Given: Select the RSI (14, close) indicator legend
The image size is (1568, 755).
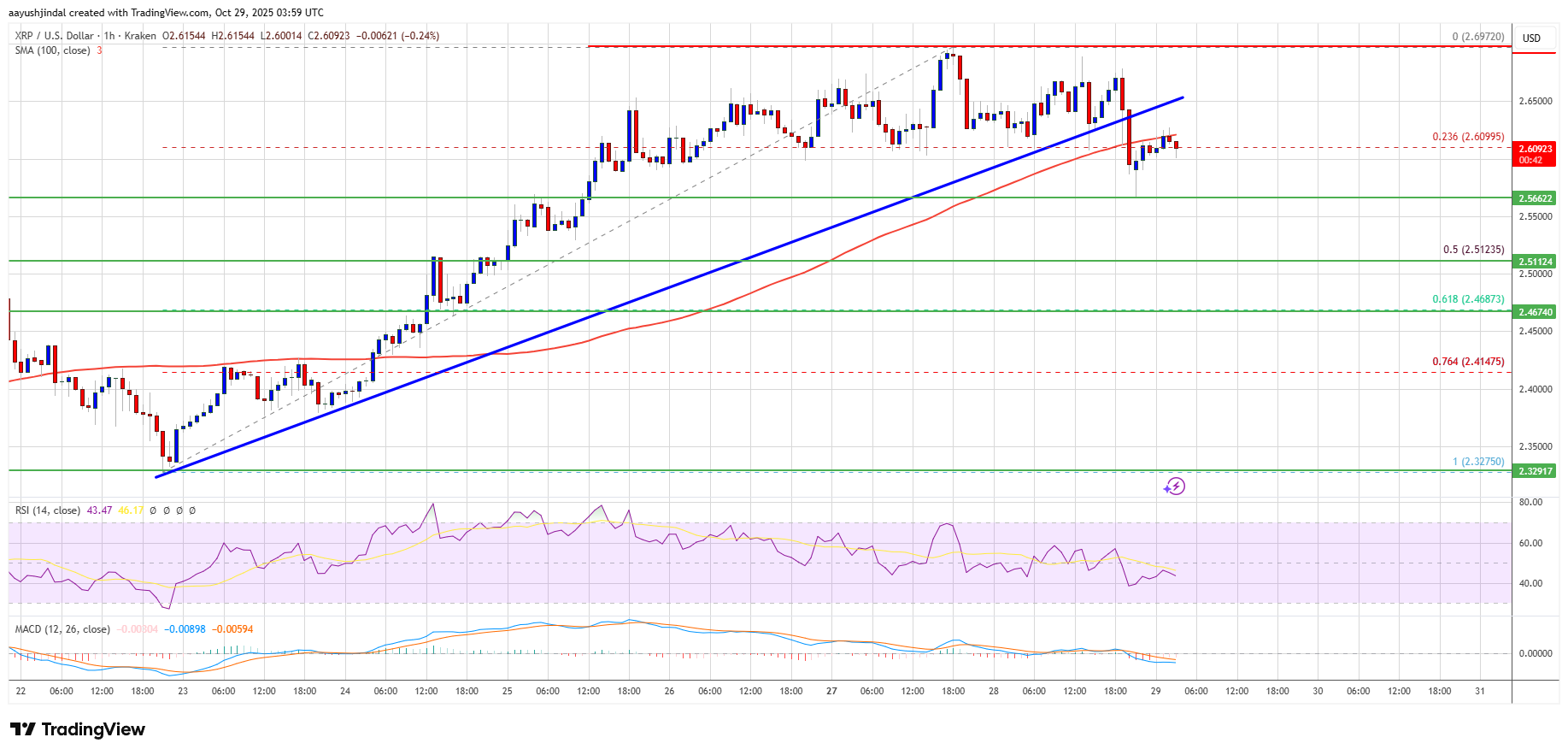Looking at the screenshot, I should 47,510.
